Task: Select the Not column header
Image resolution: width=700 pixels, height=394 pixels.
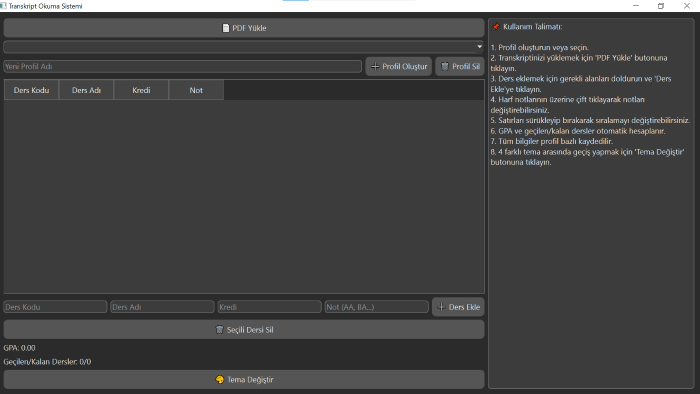Action: (x=196, y=90)
